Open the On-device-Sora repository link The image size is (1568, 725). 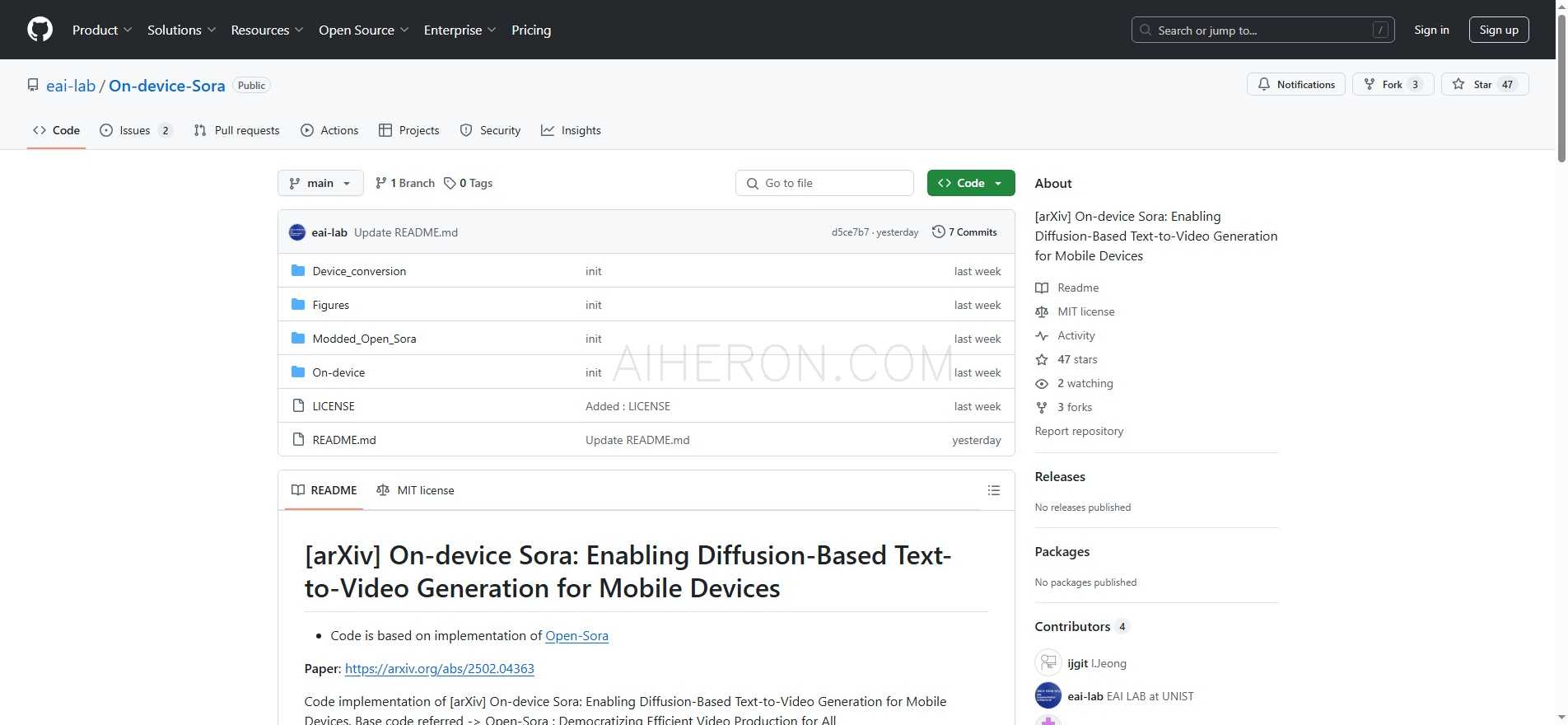(x=167, y=86)
